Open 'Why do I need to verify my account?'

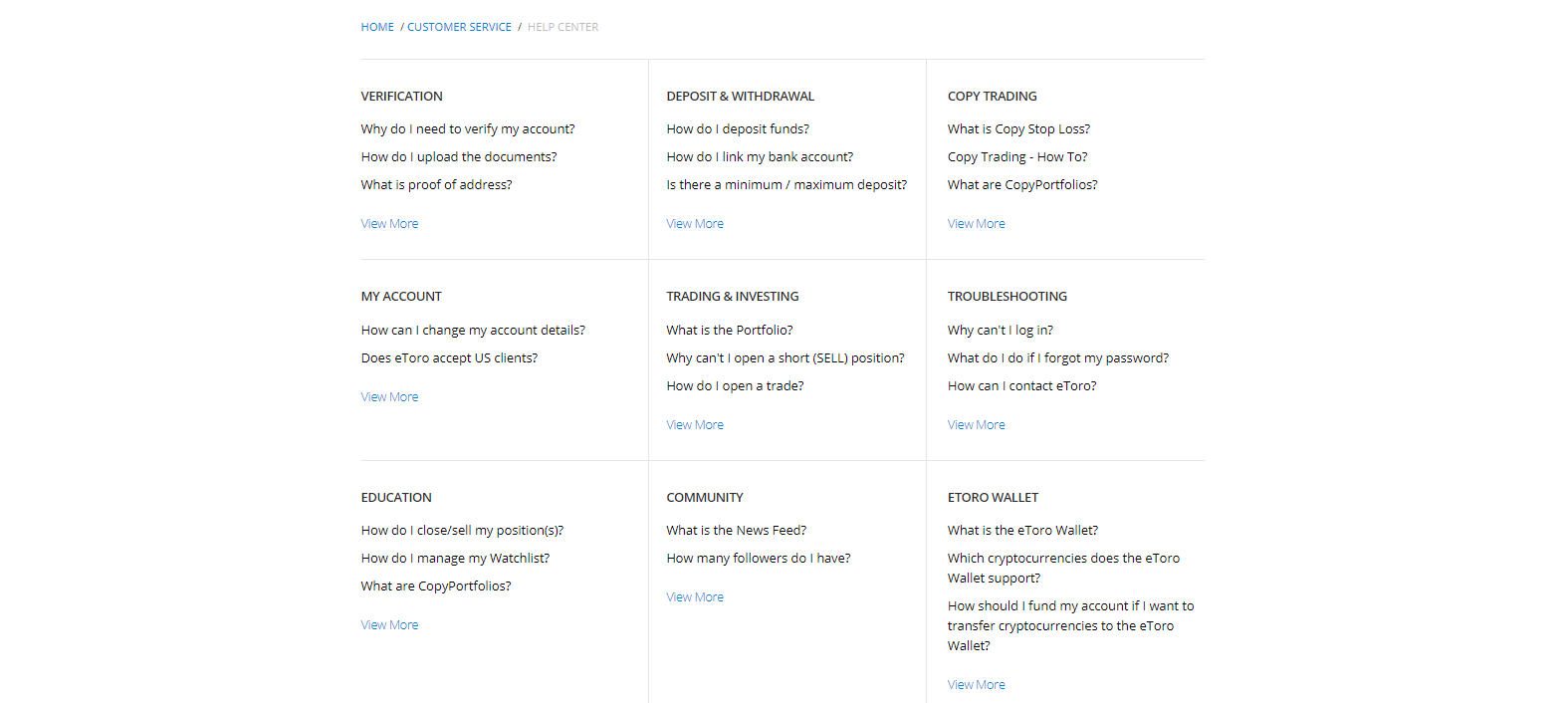pos(468,129)
